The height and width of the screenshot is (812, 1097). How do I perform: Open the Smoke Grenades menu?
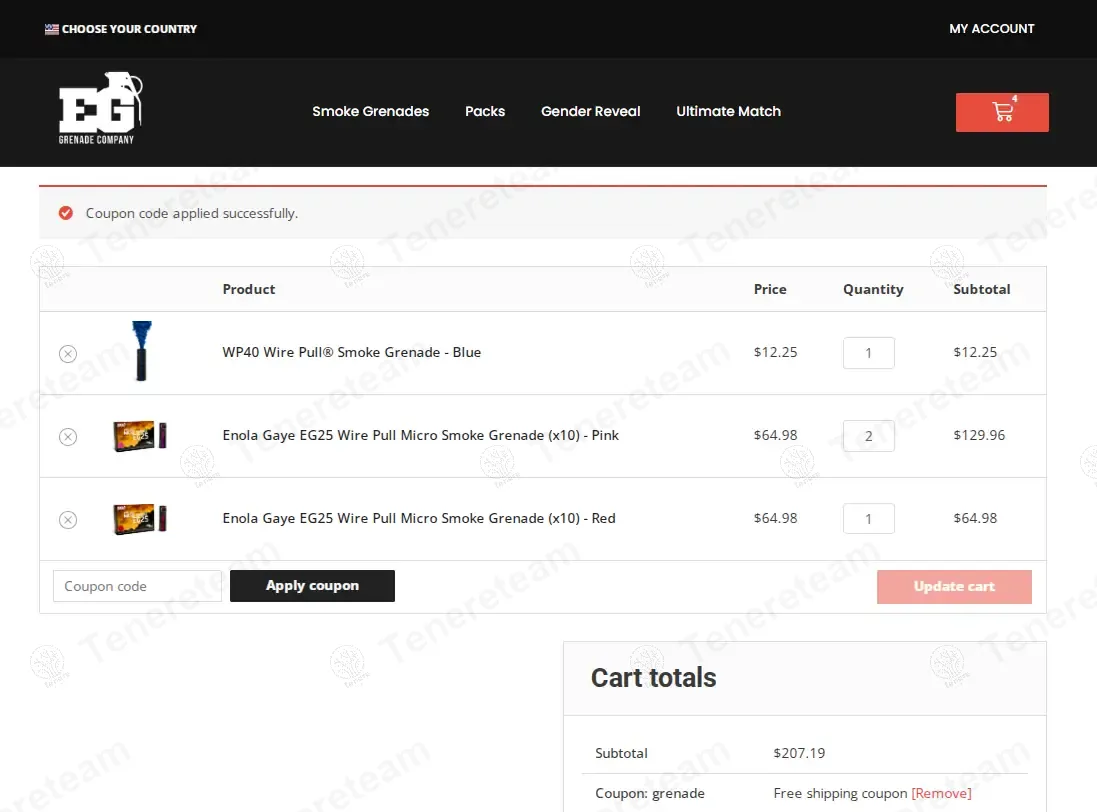(370, 111)
